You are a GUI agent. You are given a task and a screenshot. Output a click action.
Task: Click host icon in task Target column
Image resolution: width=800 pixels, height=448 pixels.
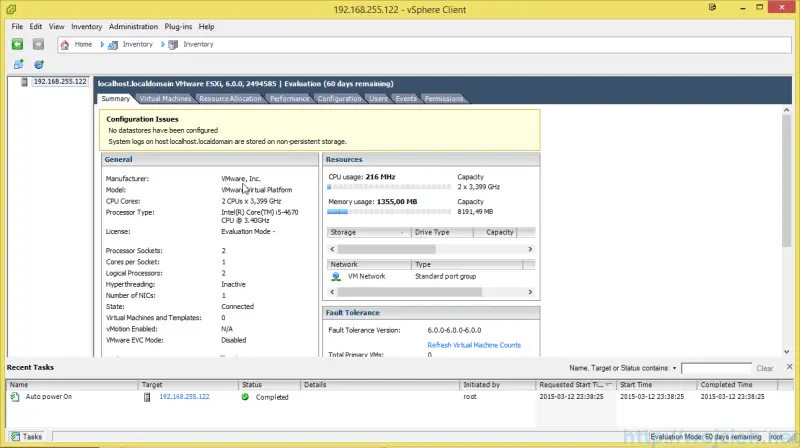point(147,397)
